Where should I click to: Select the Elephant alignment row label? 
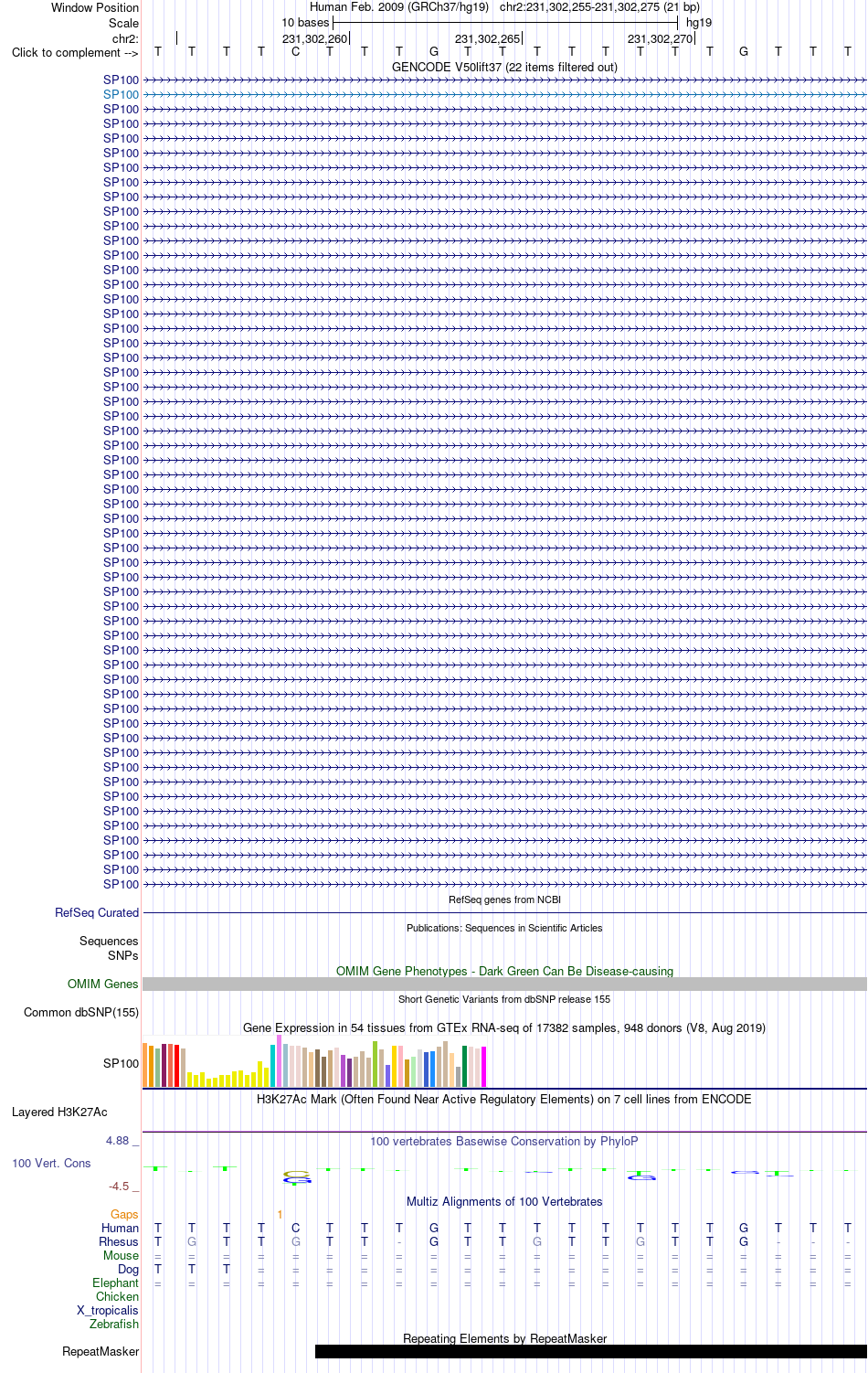(115, 1283)
